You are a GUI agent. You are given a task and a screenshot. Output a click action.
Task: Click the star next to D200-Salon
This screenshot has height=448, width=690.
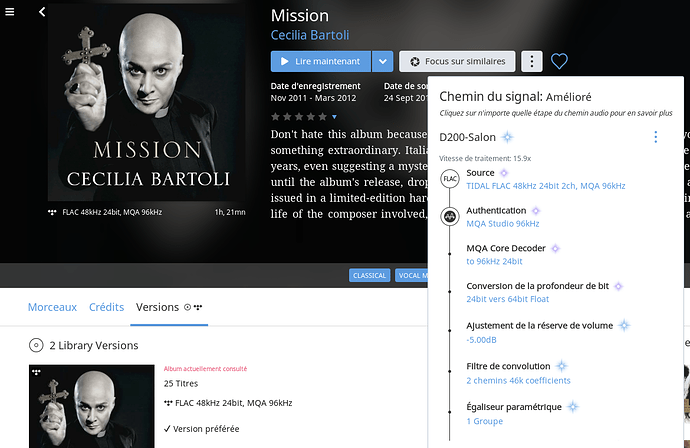(507, 137)
